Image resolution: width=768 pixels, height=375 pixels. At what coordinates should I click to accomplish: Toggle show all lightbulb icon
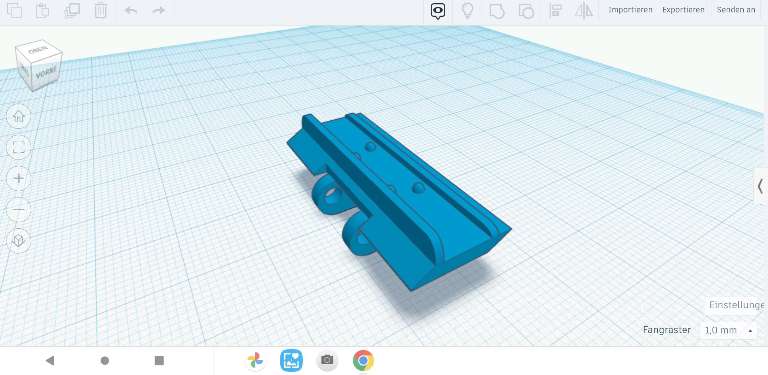click(467, 11)
